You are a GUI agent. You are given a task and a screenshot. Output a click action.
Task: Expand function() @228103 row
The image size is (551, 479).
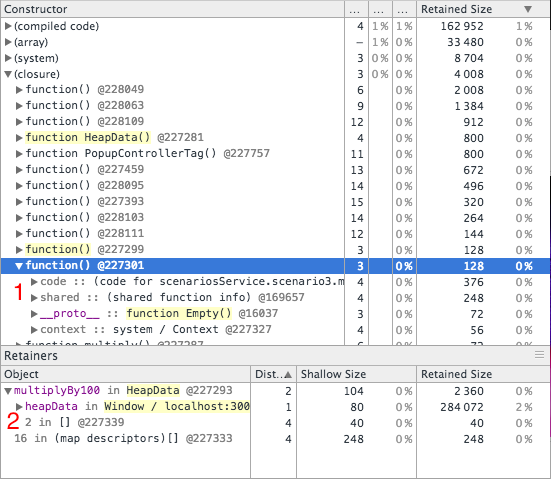tap(19, 218)
